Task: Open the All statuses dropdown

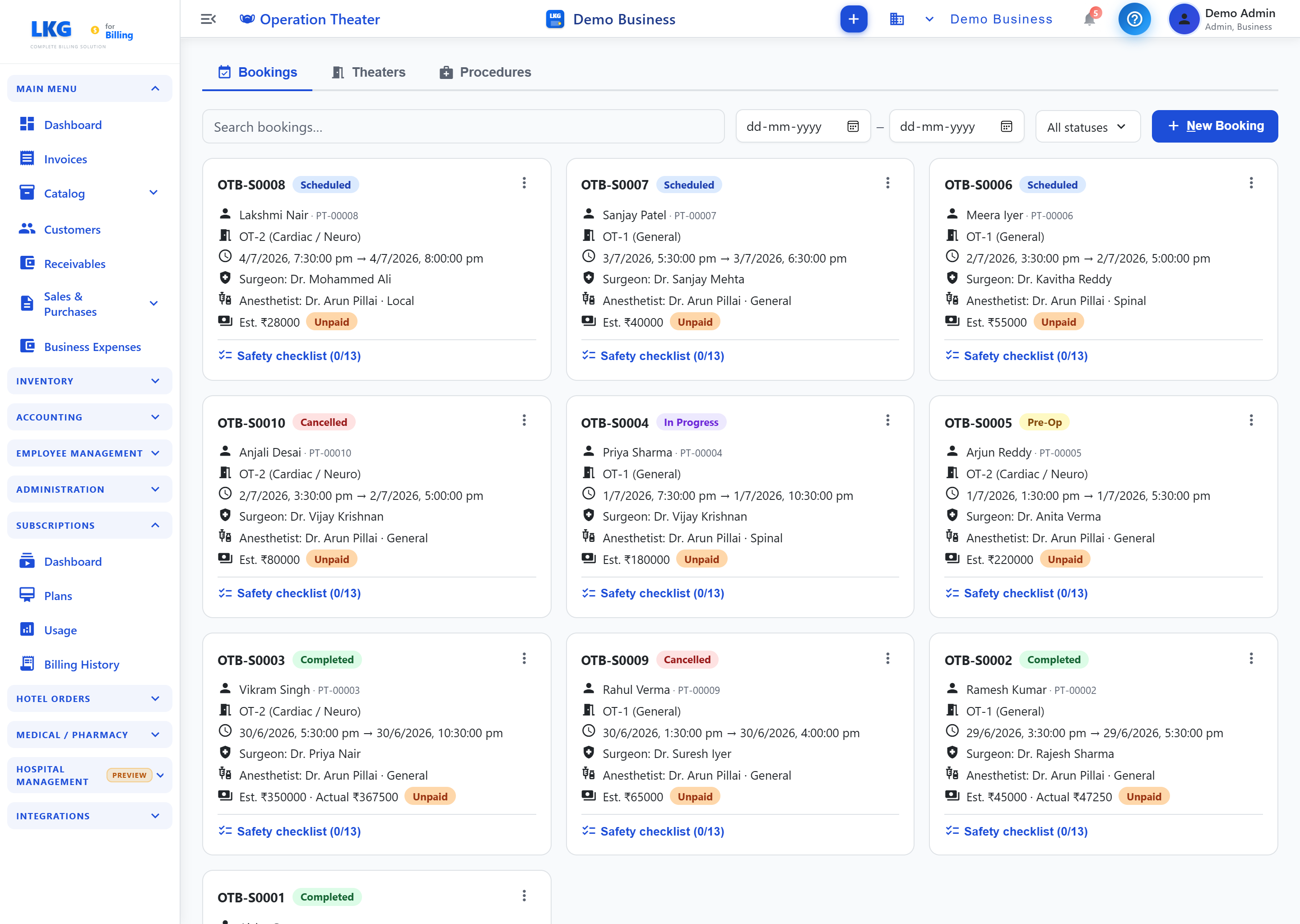Action: coord(1087,126)
